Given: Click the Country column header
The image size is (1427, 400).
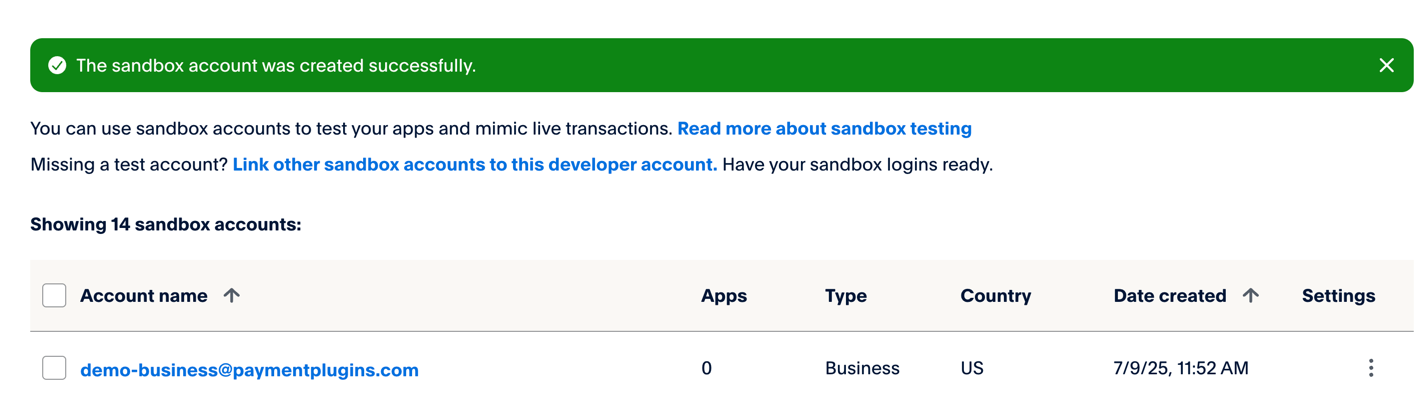Looking at the screenshot, I should pyautogui.click(x=995, y=296).
